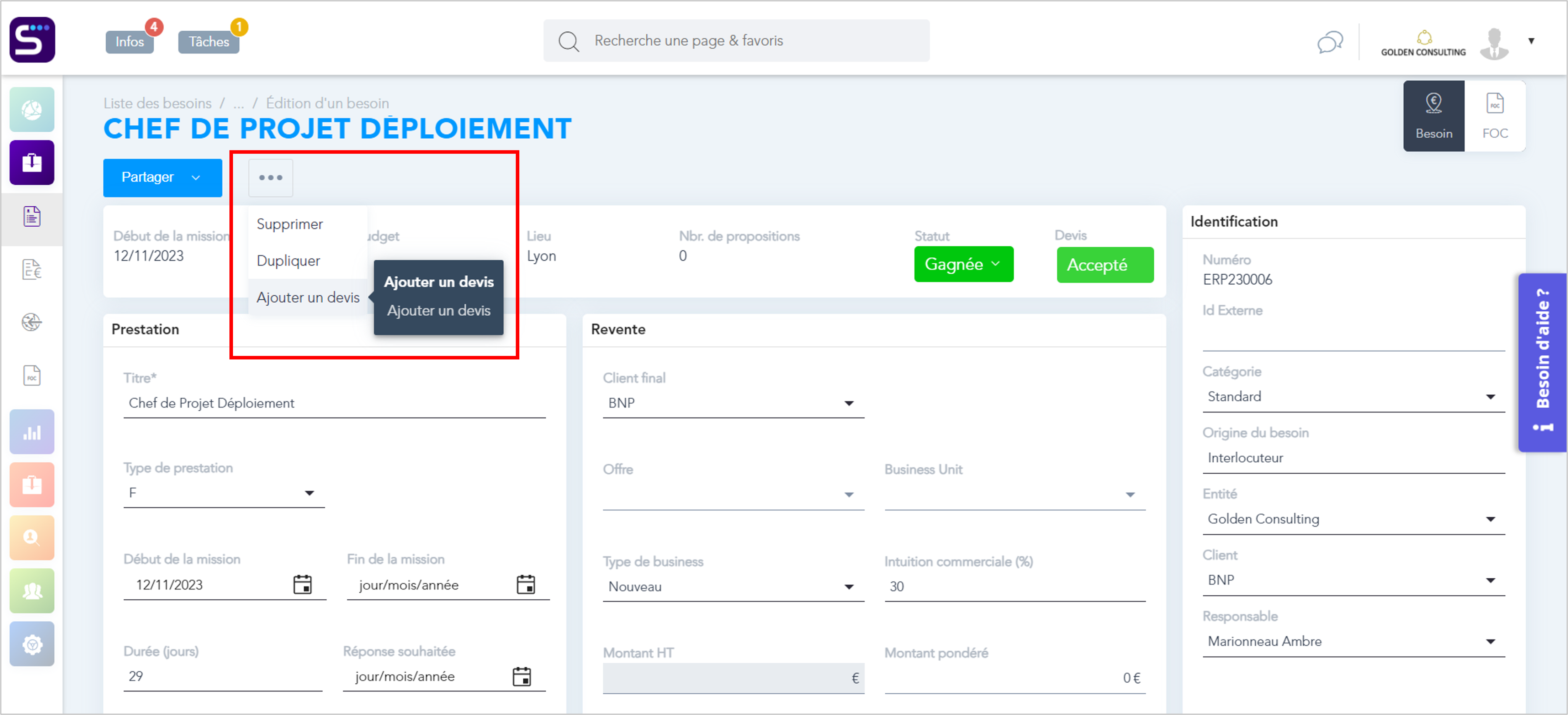Screen dimensions: 1568x715
Task: Switch to the Besoin tab
Action: pyautogui.click(x=1434, y=116)
